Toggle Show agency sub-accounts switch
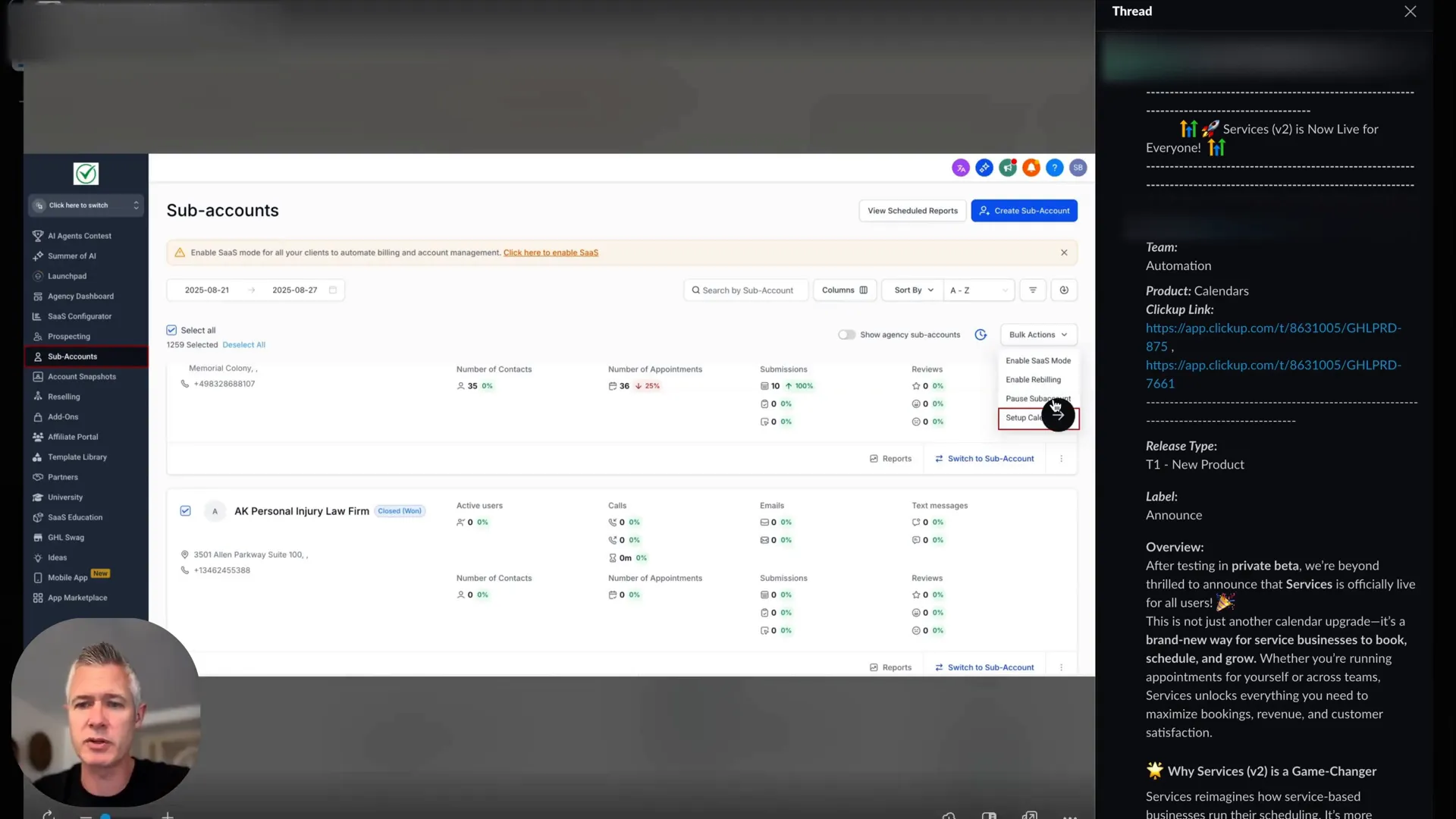The width and height of the screenshot is (1456, 819). pyautogui.click(x=846, y=334)
